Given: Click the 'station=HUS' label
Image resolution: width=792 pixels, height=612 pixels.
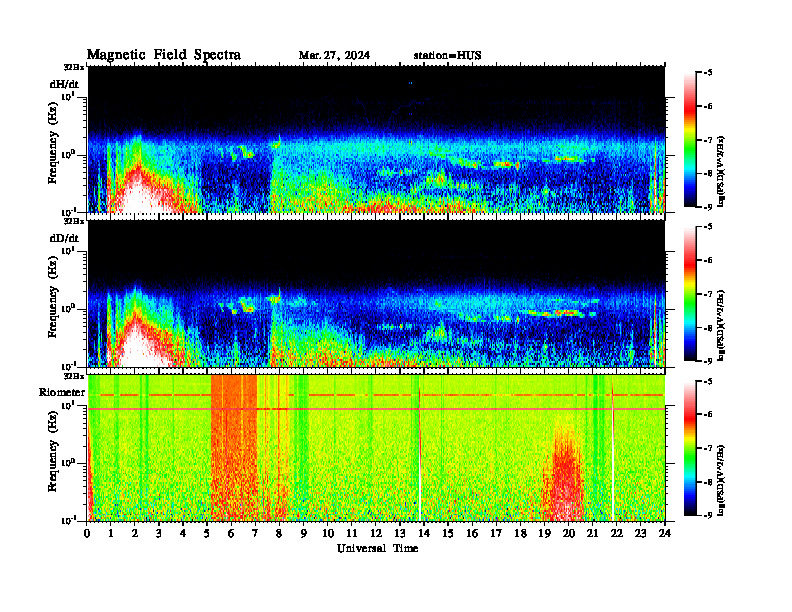Looking at the screenshot, I should [447, 56].
